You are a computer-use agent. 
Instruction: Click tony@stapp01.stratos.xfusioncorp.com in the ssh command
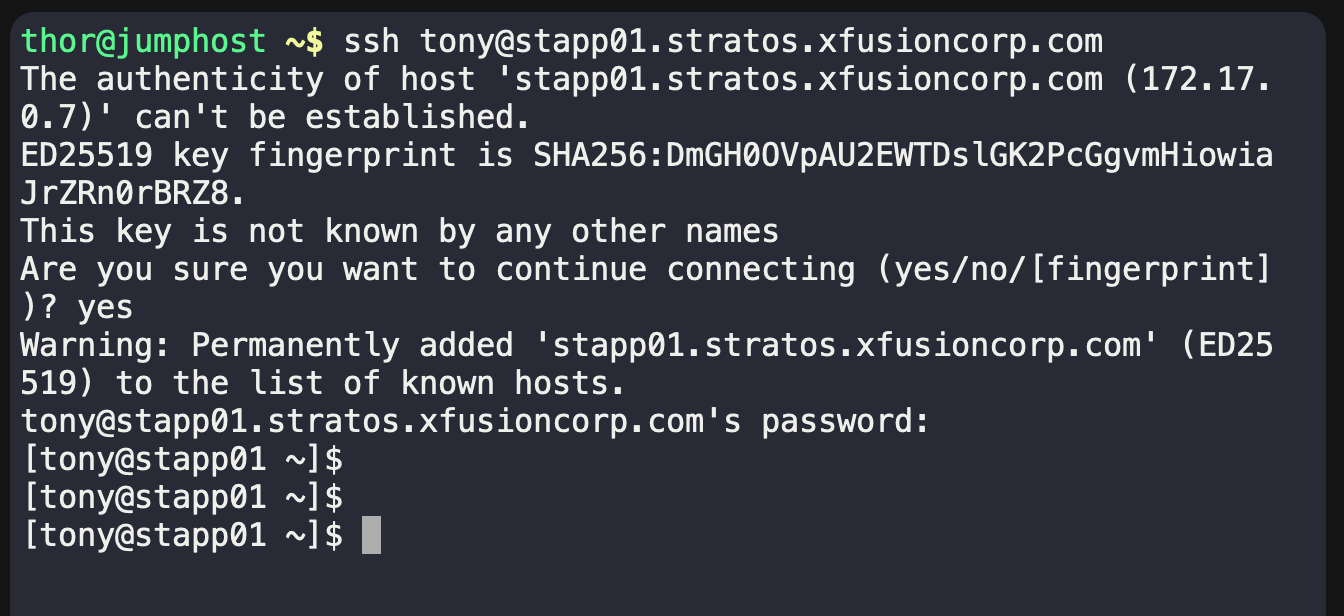pos(761,42)
